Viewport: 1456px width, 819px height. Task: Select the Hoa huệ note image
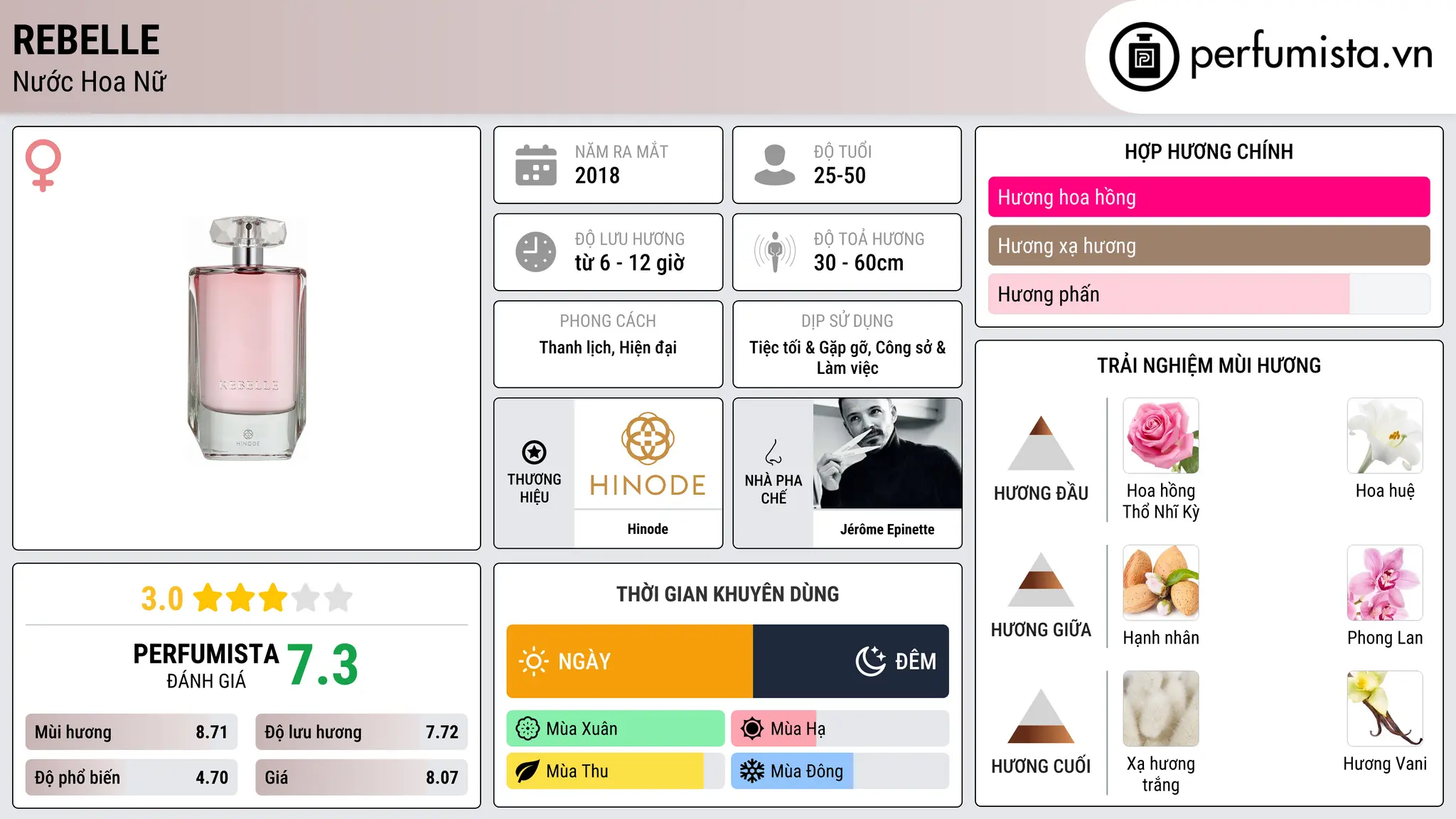[1385, 436]
